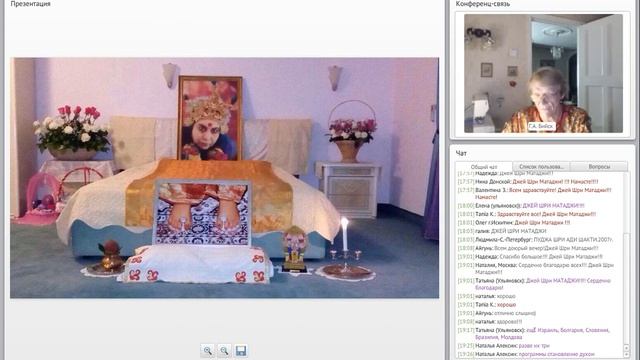Click the presentation slide image

(x=224, y=178)
